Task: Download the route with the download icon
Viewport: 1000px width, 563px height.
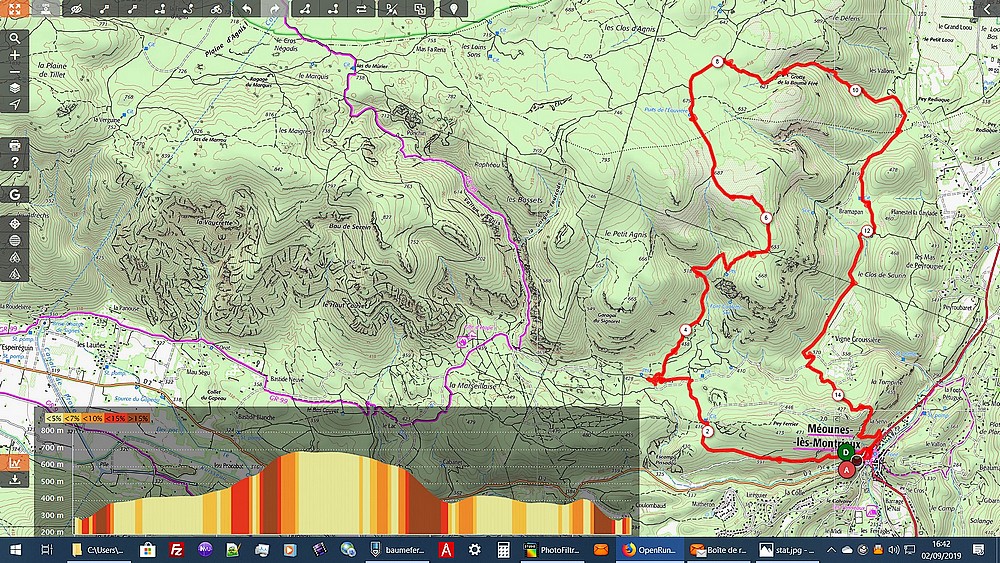Action: (14, 479)
